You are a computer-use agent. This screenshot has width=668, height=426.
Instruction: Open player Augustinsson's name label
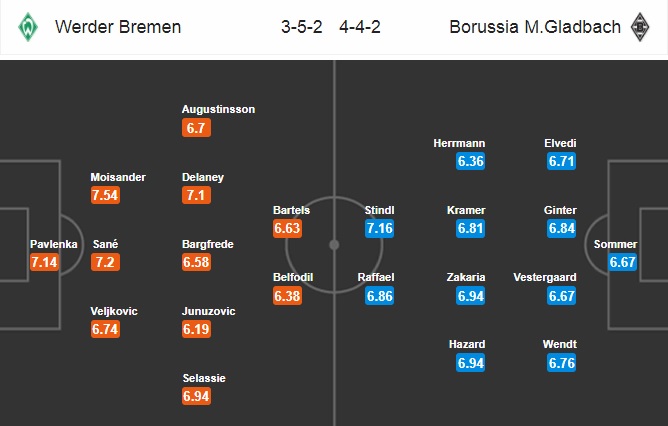(x=218, y=109)
